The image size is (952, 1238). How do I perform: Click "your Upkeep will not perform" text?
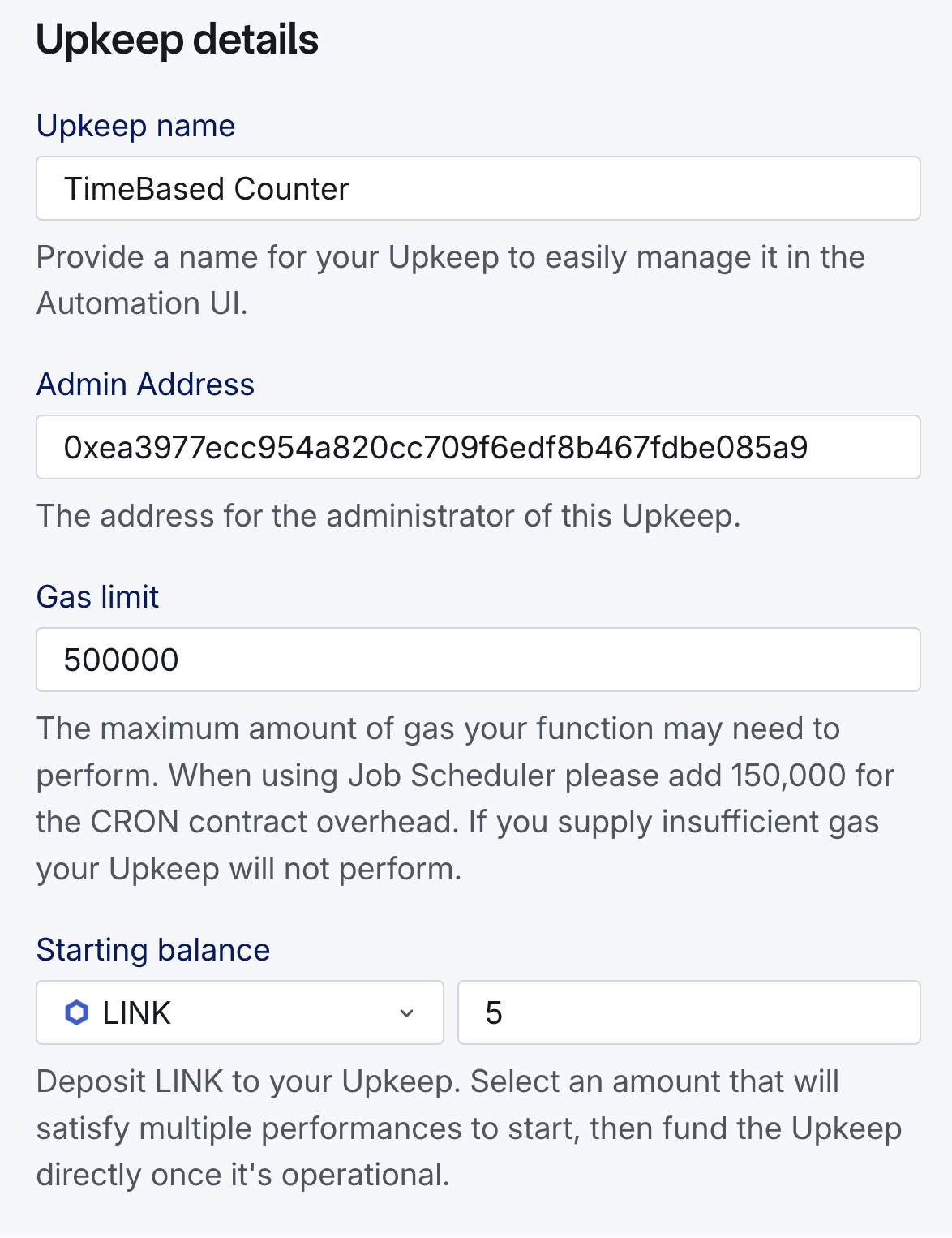248,869
